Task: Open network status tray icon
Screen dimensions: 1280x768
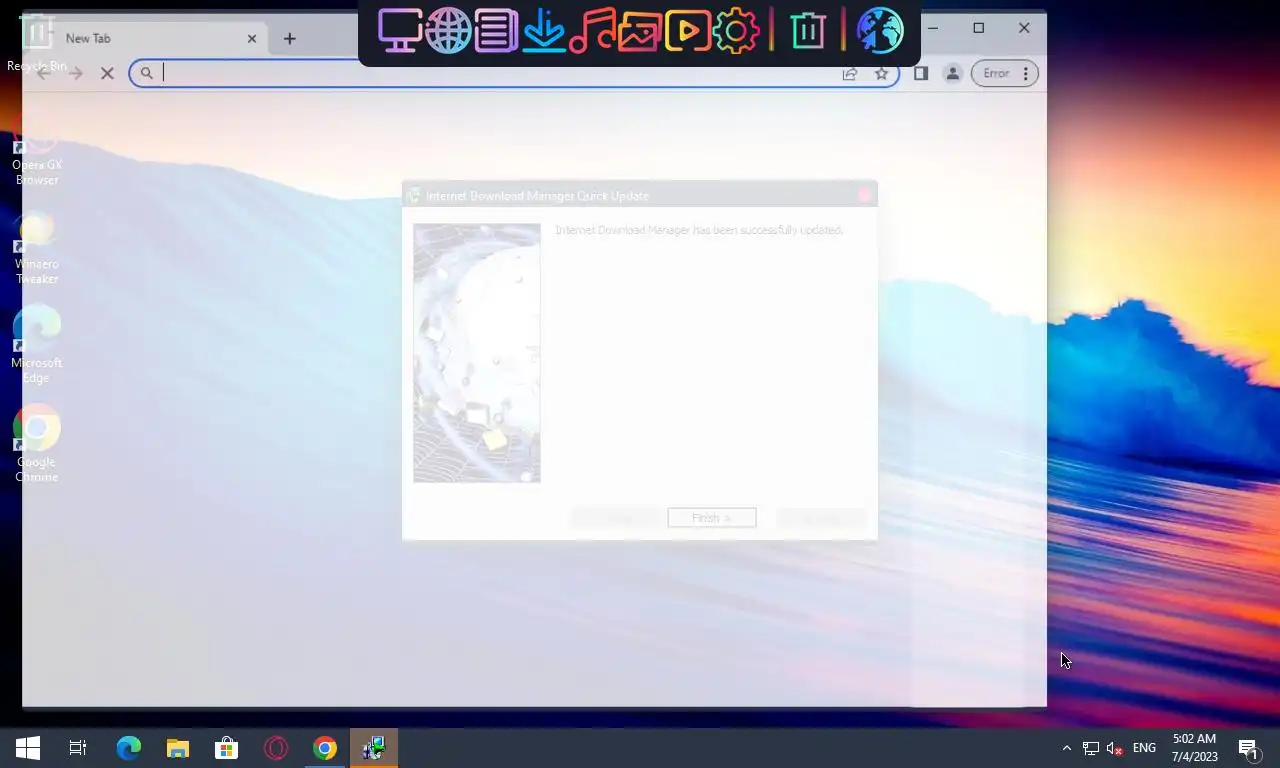Action: point(1091,748)
